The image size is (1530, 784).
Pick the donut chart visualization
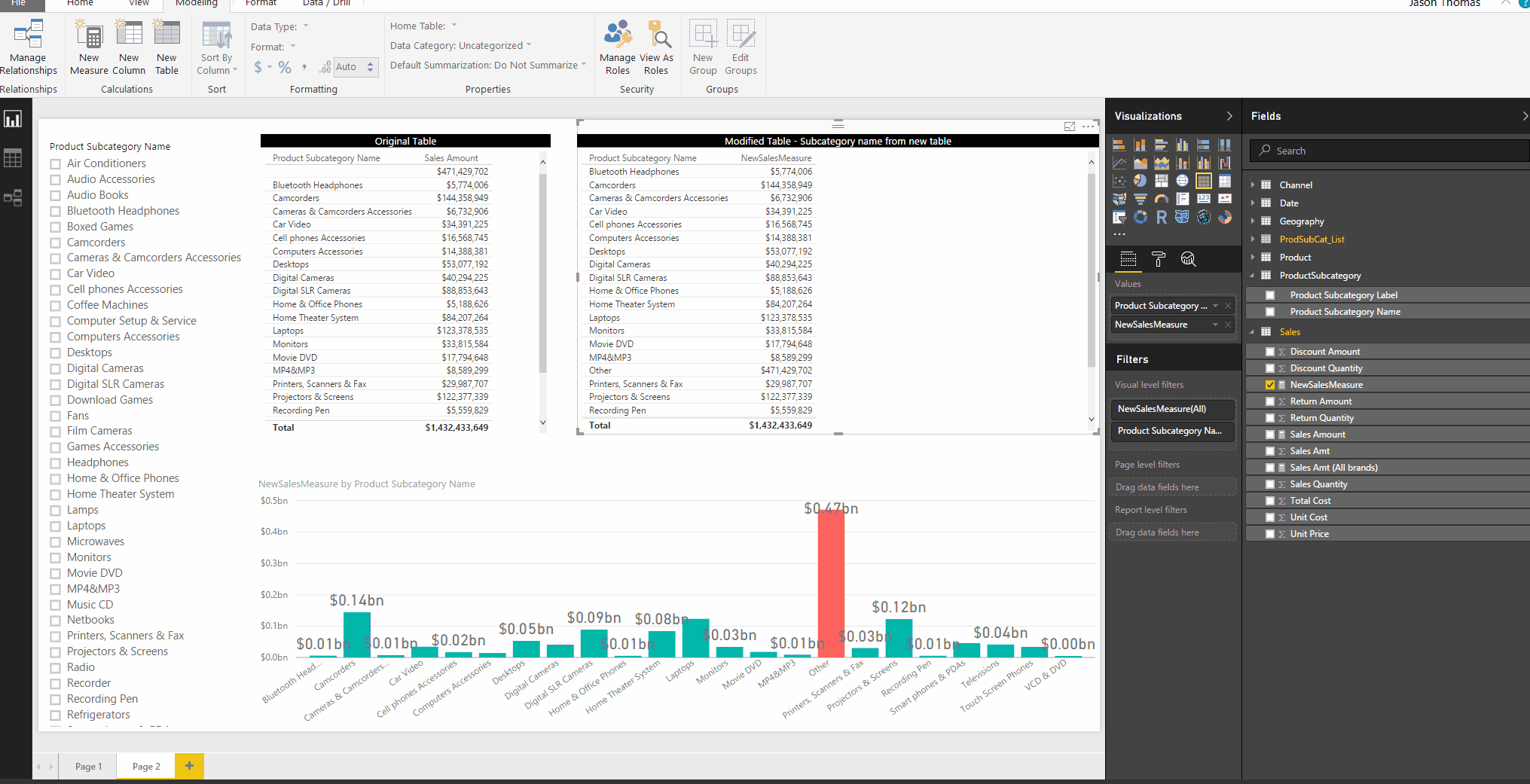(1141, 218)
